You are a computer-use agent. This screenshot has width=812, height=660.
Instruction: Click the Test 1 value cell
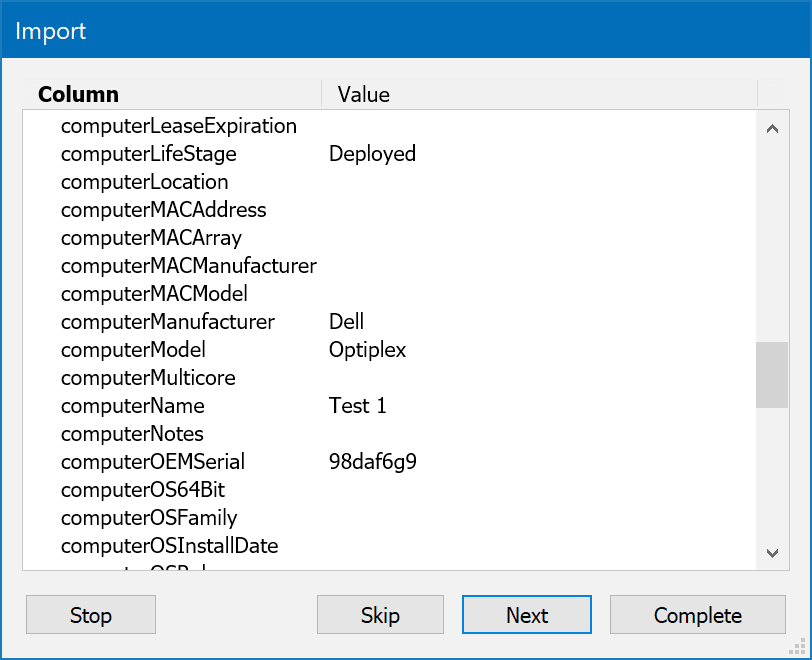(x=356, y=406)
